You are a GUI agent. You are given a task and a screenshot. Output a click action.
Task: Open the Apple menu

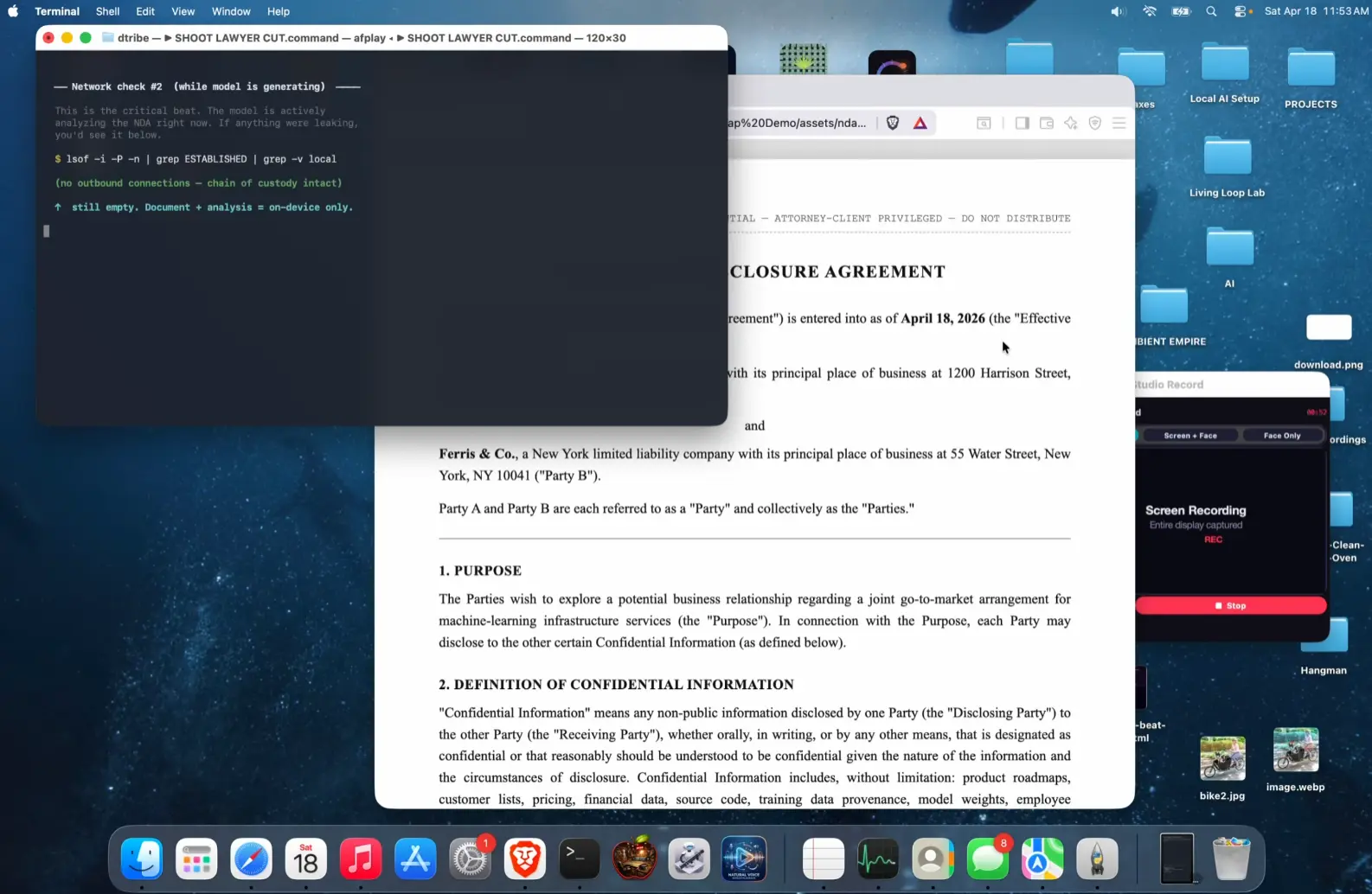coord(13,11)
